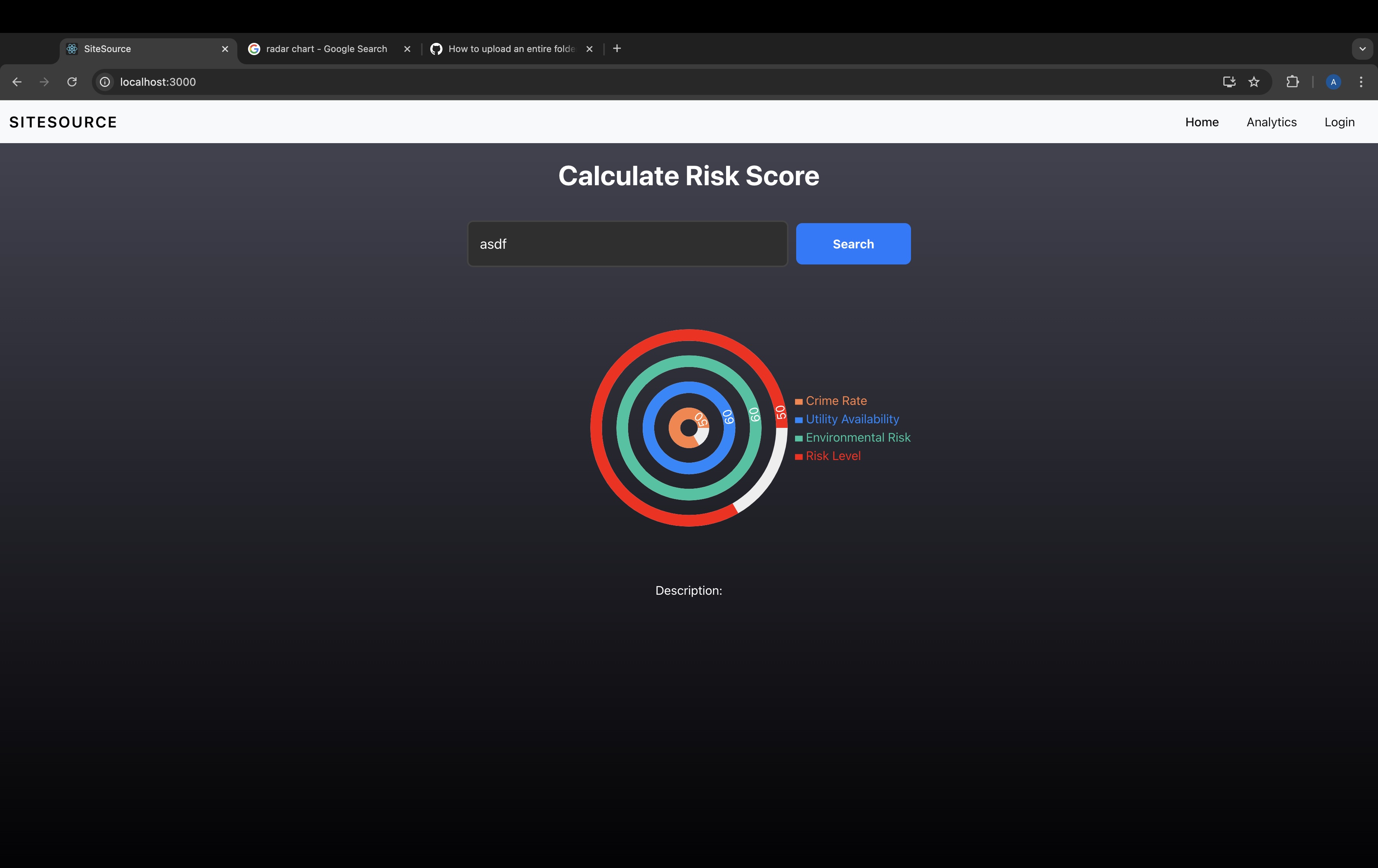This screenshot has width=1378, height=868.
Task: Toggle Risk Level legend entry
Action: point(833,456)
